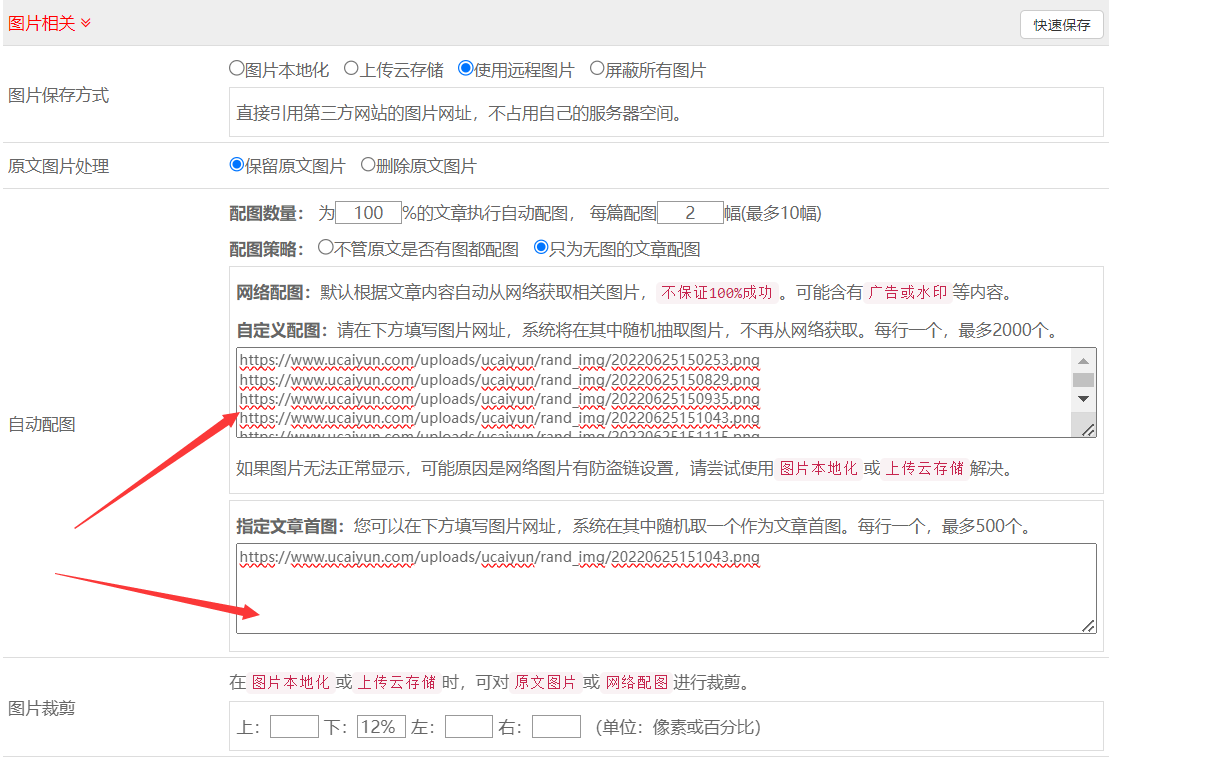Image resolution: width=1228 pixels, height=768 pixels.
Task: Choose 保留原文图片 radio button
Action: click(237, 165)
